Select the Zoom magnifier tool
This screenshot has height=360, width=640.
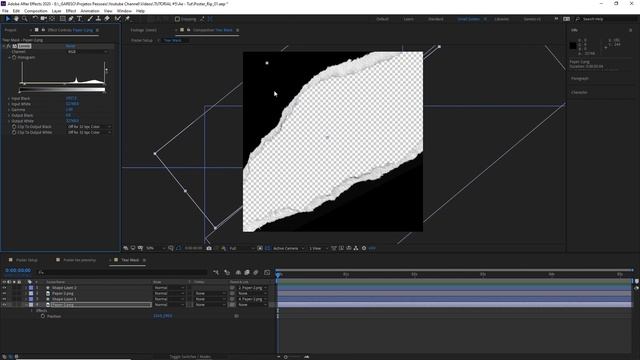(x=24, y=19)
